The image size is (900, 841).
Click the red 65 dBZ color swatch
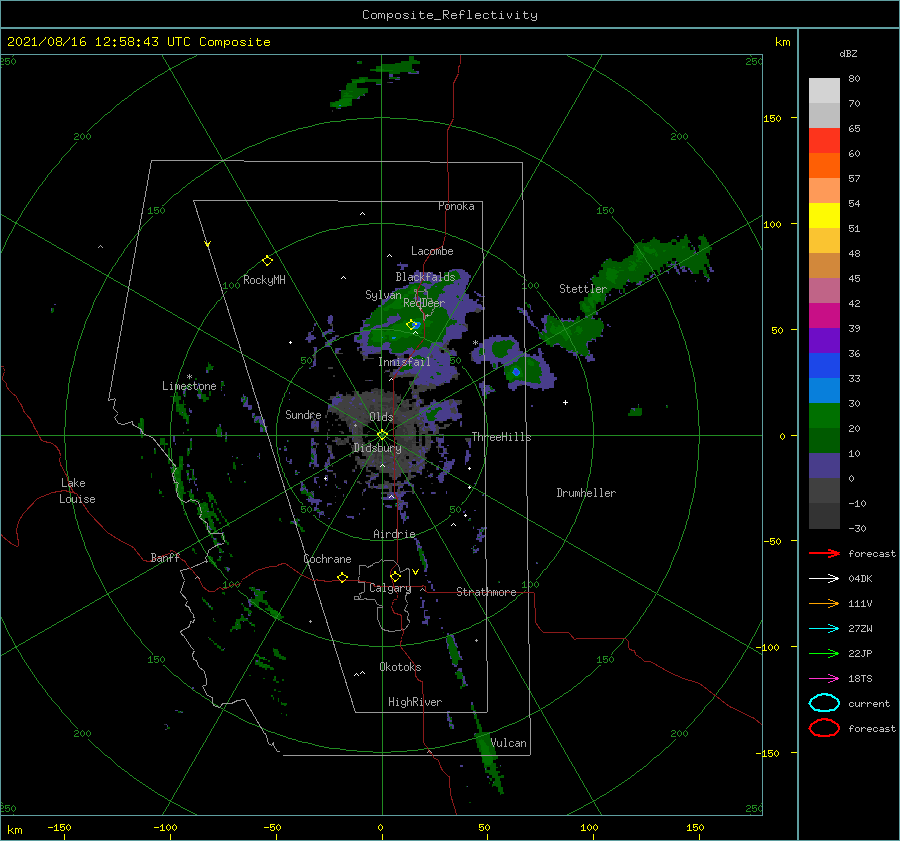(824, 140)
